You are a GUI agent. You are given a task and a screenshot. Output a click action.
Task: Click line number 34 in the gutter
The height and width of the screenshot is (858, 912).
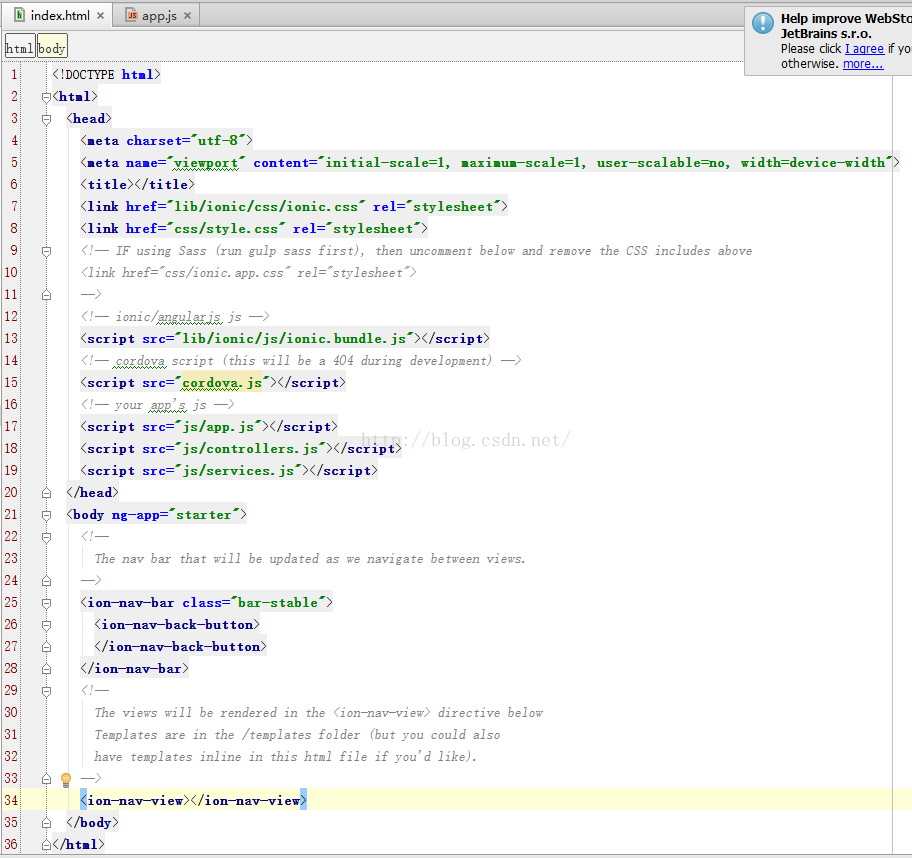pyautogui.click(x=11, y=800)
